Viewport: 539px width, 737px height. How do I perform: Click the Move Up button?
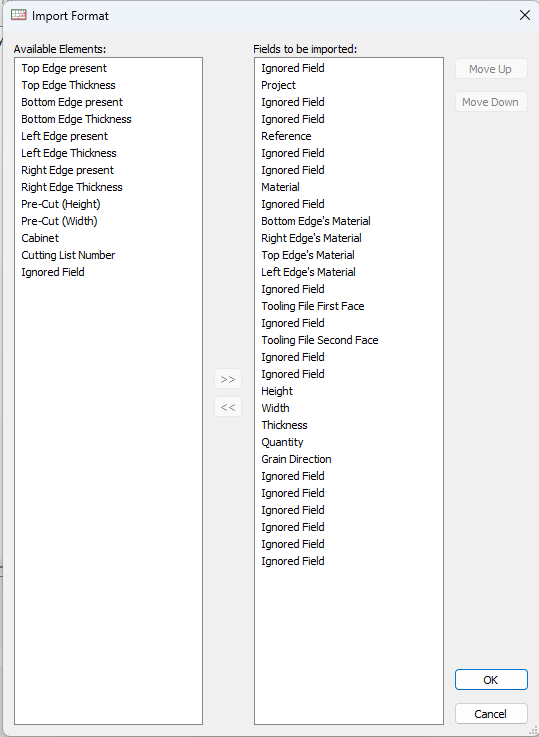pos(491,69)
